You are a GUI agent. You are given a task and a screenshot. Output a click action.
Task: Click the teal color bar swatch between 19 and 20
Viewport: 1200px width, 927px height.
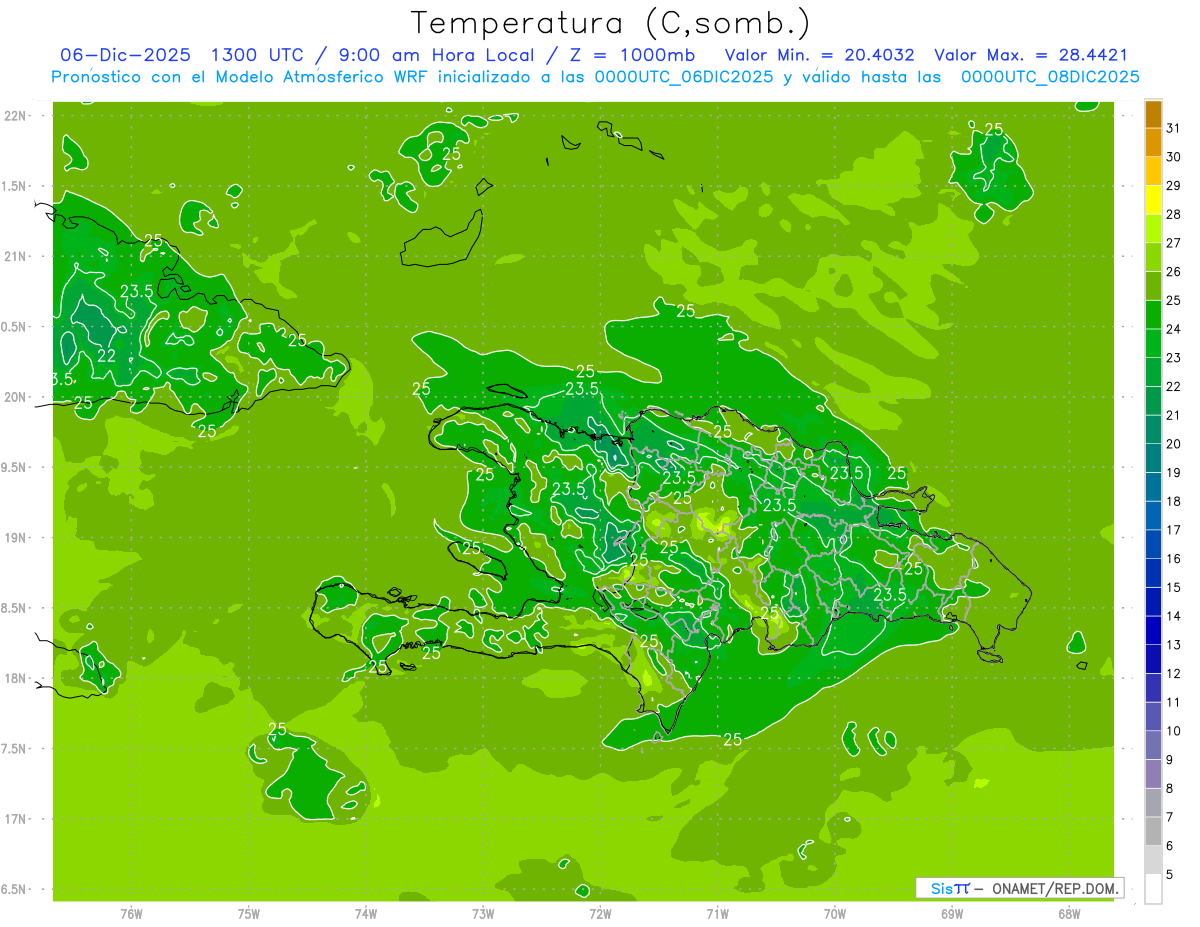click(x=1153, y=458)
